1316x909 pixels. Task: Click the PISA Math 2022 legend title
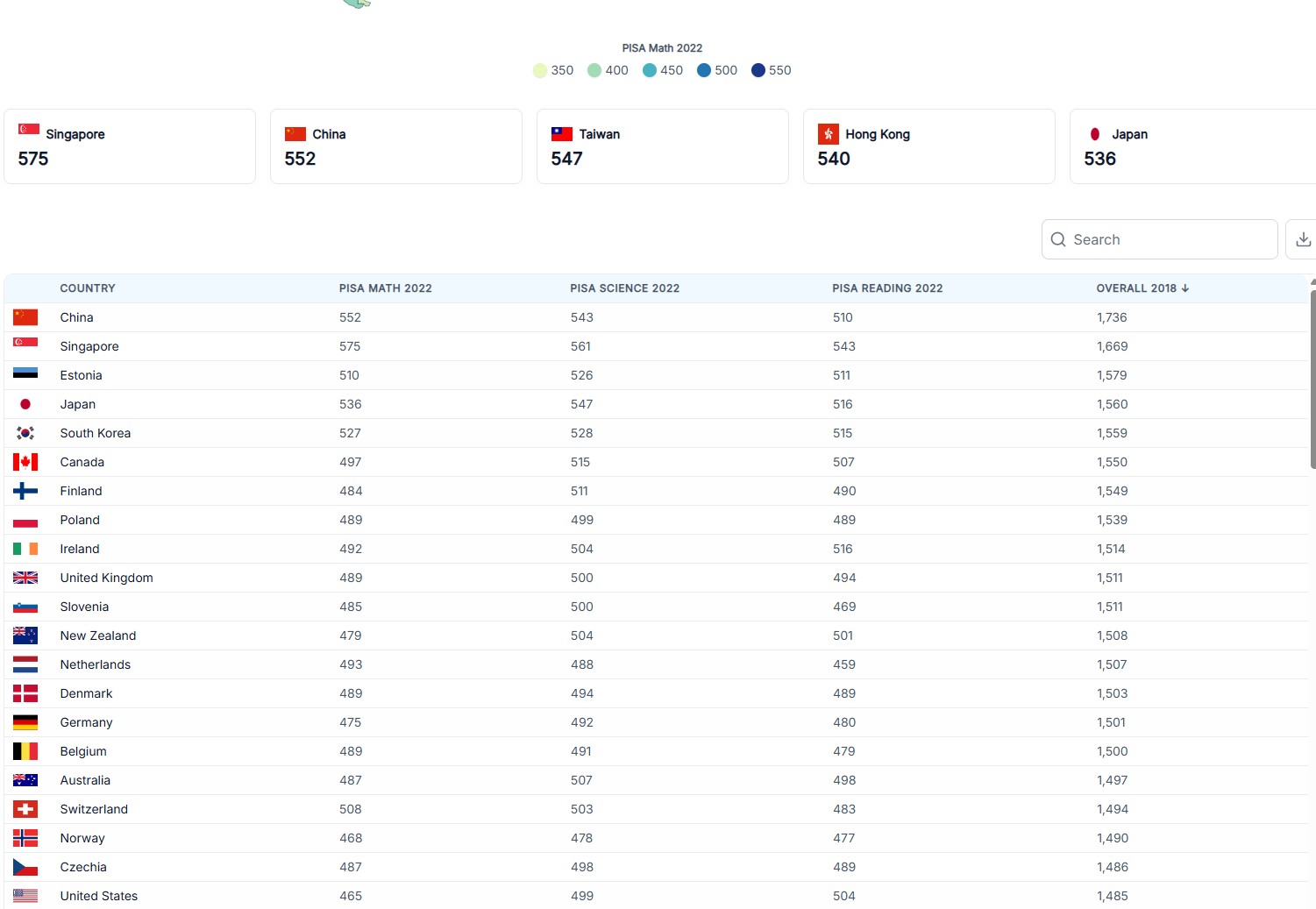coord(662,48)
